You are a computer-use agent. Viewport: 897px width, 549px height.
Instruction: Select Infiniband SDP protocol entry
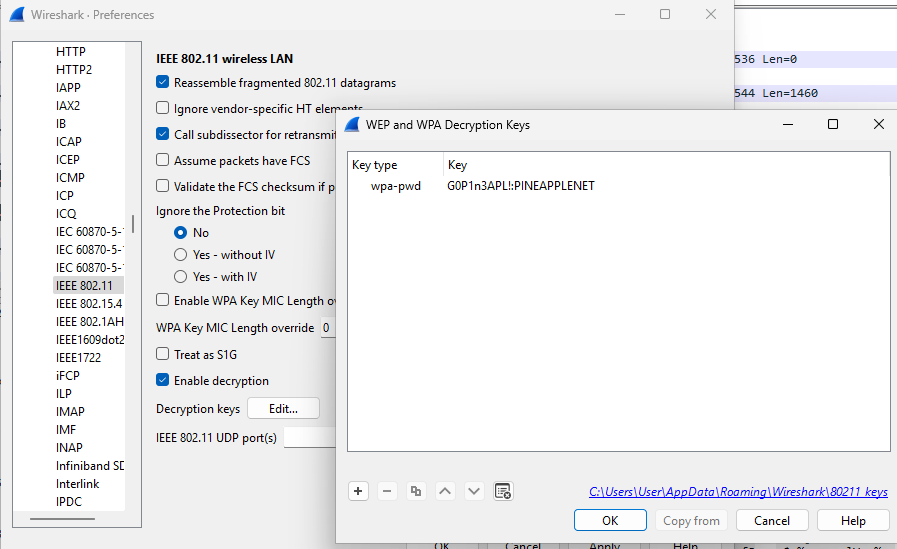[x=89, y=466]
